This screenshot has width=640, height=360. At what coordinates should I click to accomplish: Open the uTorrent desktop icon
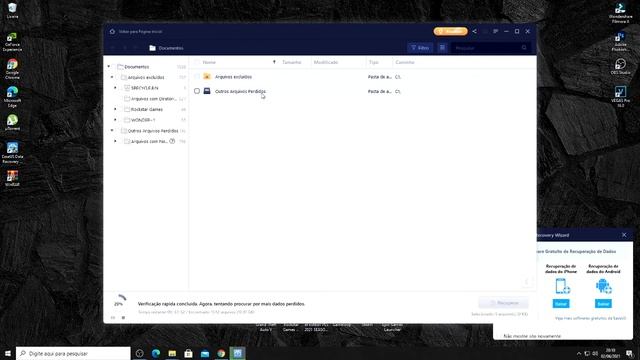12,122
